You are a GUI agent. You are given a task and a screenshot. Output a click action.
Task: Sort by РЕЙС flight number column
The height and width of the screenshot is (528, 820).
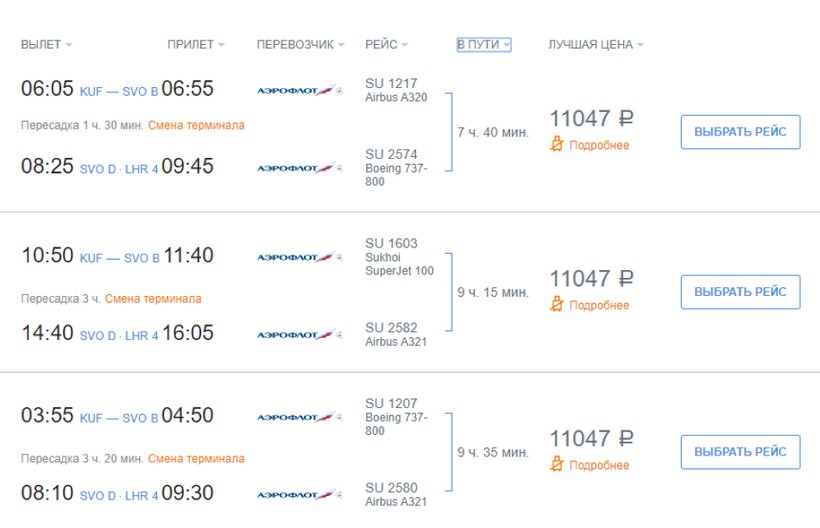[387, 45]
